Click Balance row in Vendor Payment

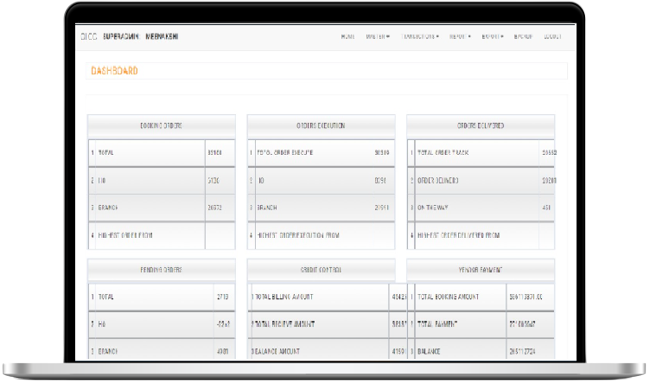[x=481, y=350]
